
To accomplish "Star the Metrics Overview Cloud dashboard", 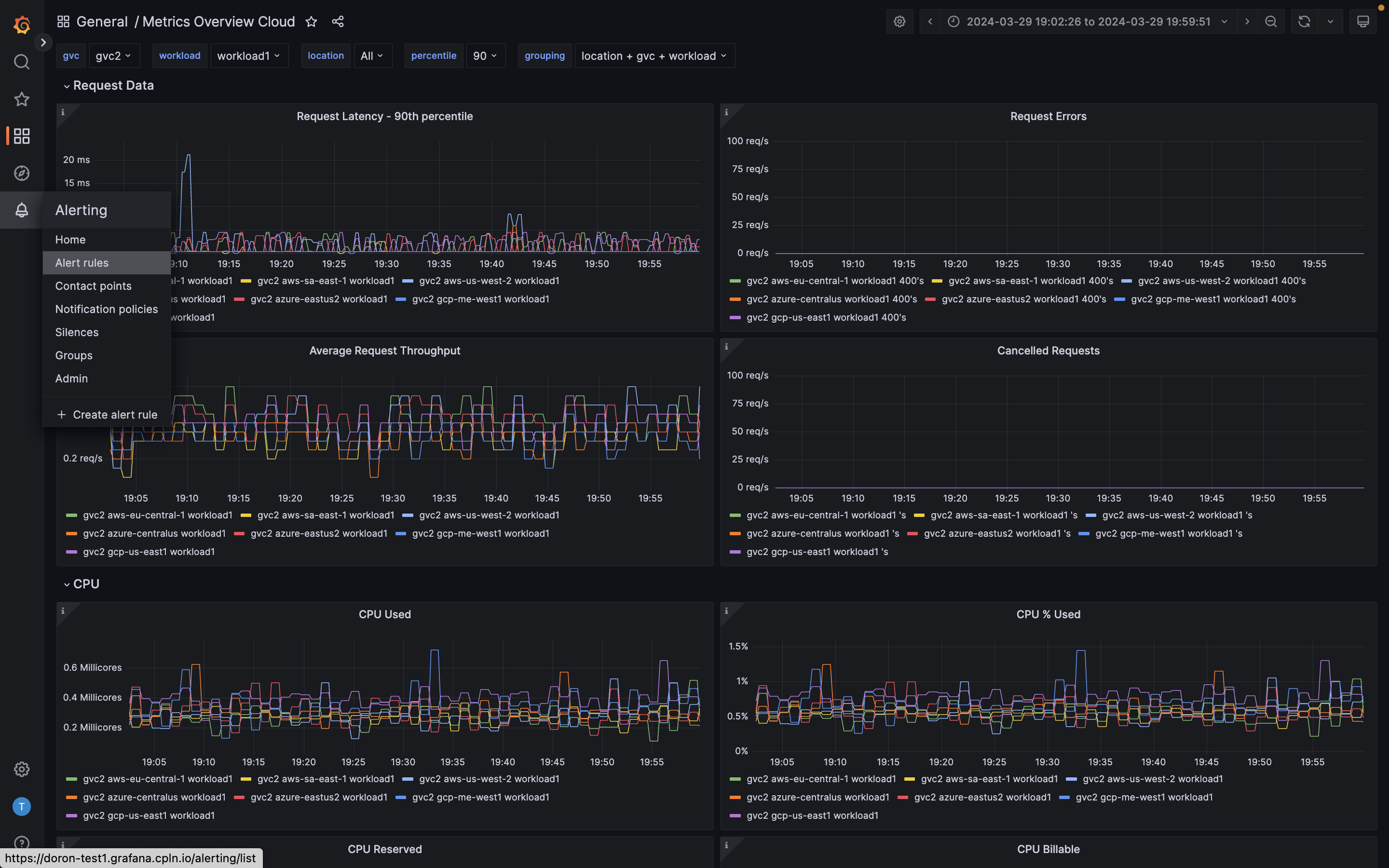I will tap(311, 21).
